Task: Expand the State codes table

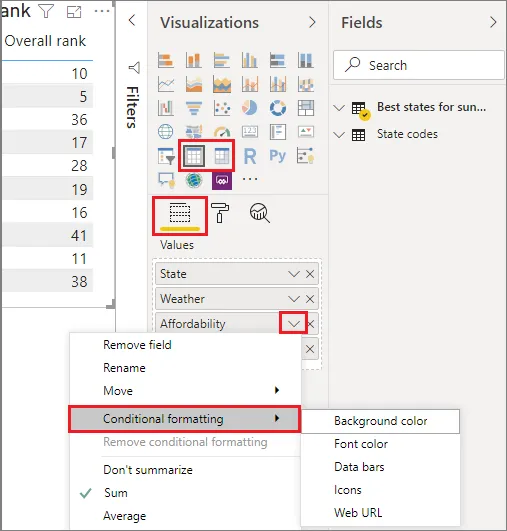Action: pyautogui.click(x=339, y=135)
